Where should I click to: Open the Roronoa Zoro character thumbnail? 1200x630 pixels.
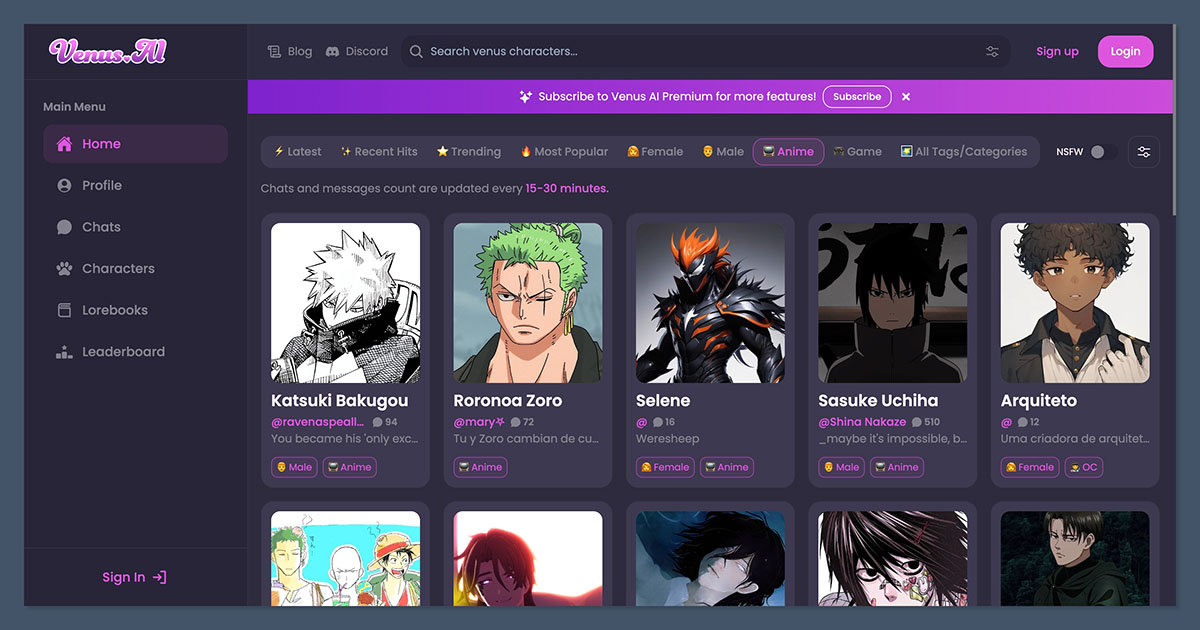coord(528,302)
